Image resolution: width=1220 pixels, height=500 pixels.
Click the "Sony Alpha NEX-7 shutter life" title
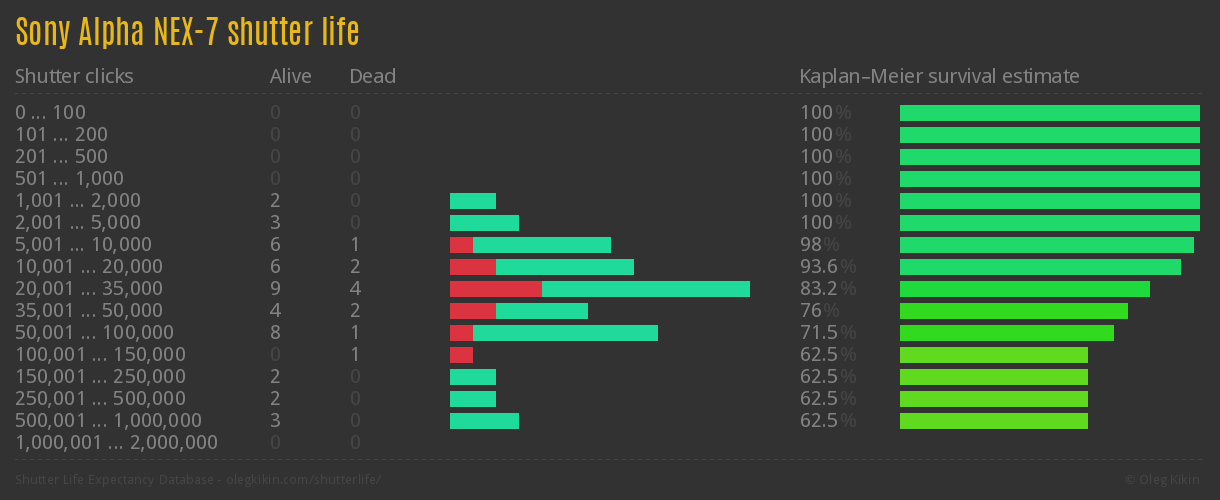pyautogui.click(x=187, y=32)
